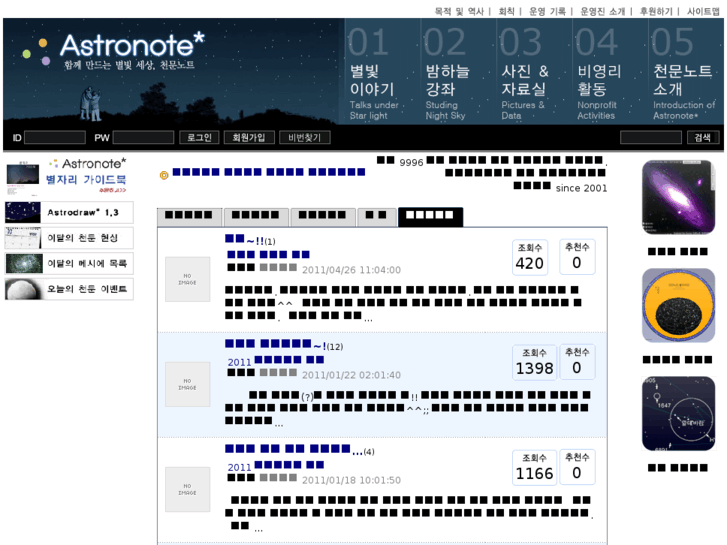Open the Astronote logo homepage link

133,50
